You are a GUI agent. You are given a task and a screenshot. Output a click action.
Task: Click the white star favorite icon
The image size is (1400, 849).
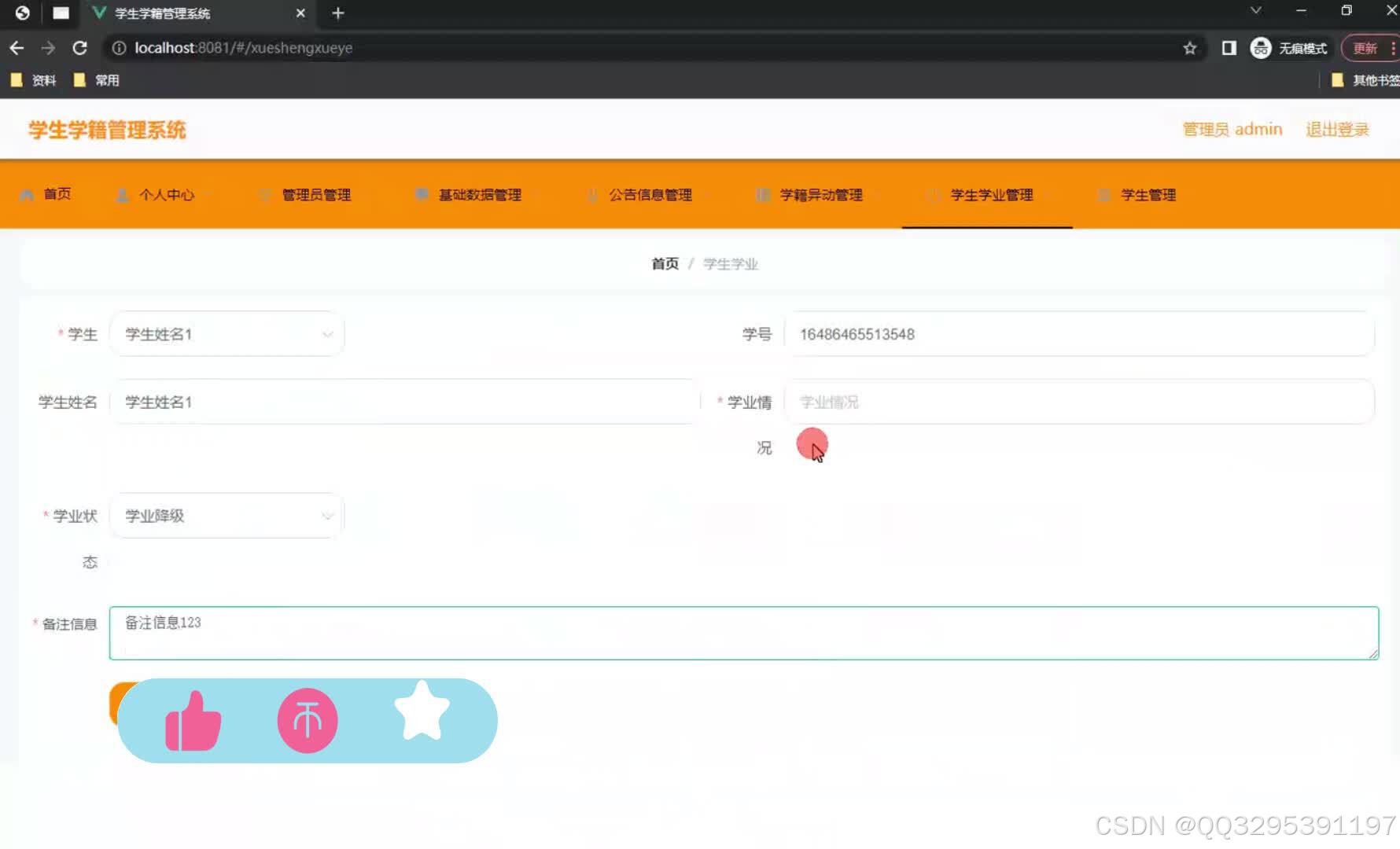click(422, 711)
